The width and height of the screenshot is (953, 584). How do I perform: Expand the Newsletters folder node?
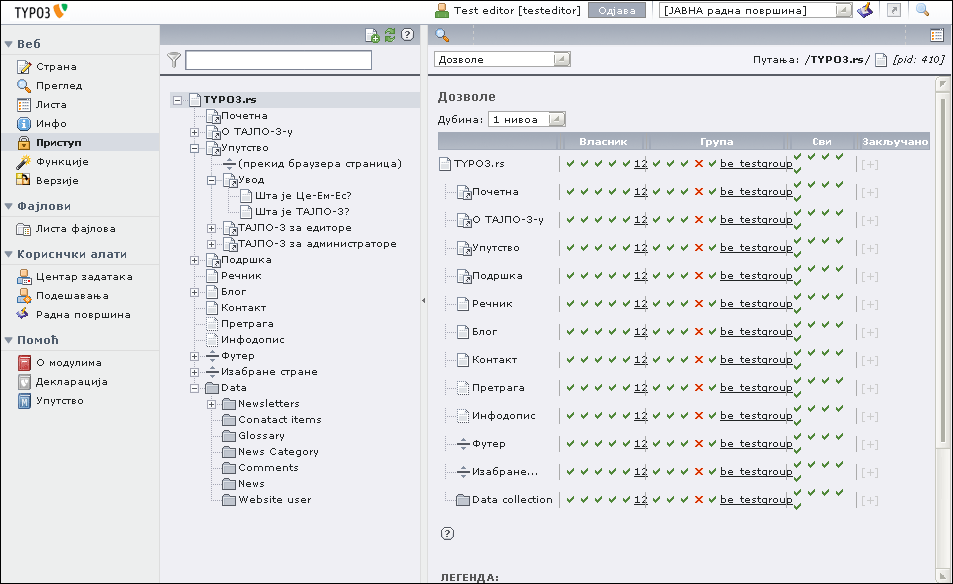click(x=212, y=404)
